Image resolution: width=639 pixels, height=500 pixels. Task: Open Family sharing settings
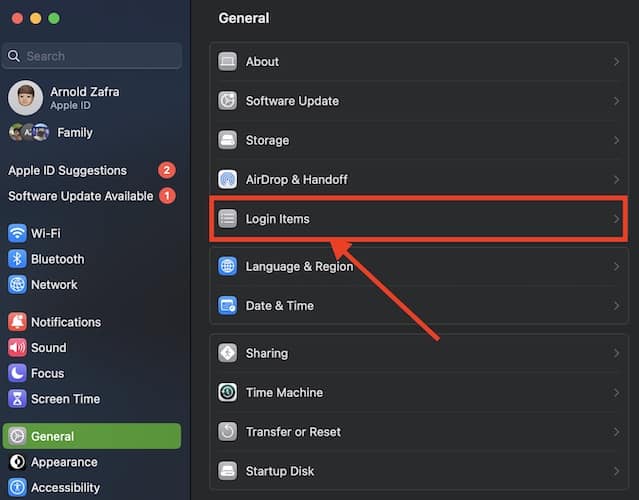(x=74, y=132)
